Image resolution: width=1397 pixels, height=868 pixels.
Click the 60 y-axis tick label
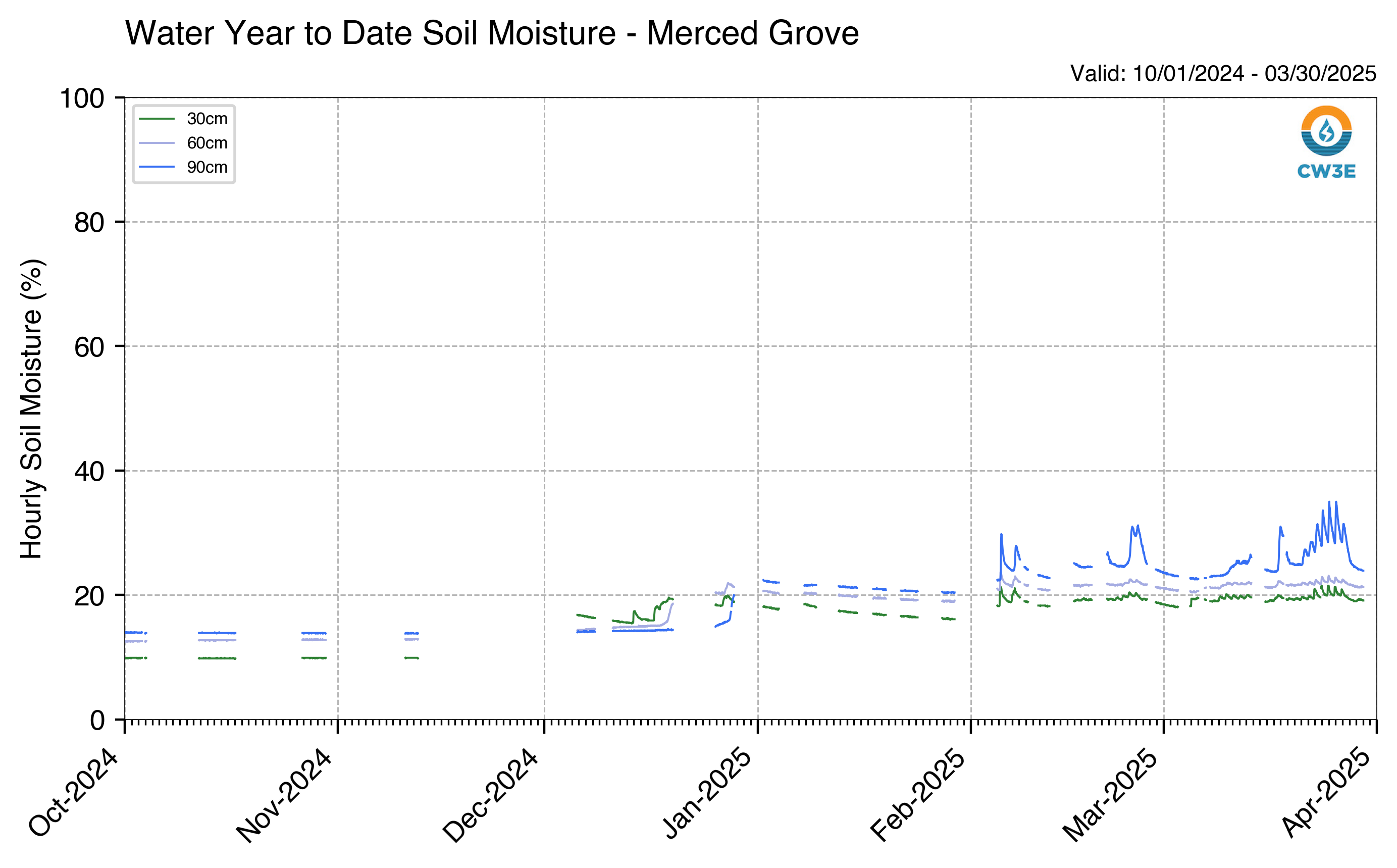(x=89, y=347)
